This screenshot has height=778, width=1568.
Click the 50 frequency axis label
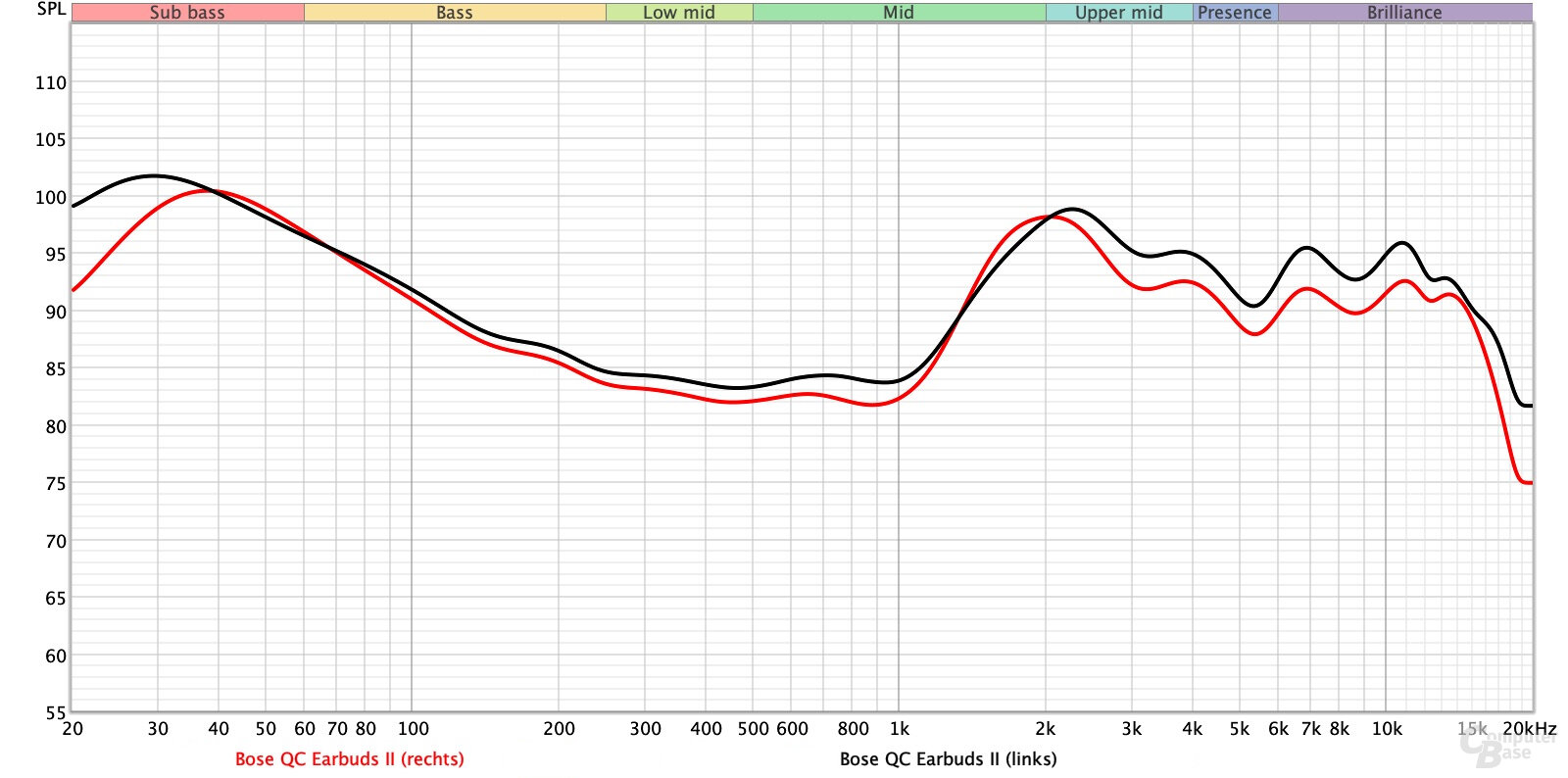pos(266,729)
